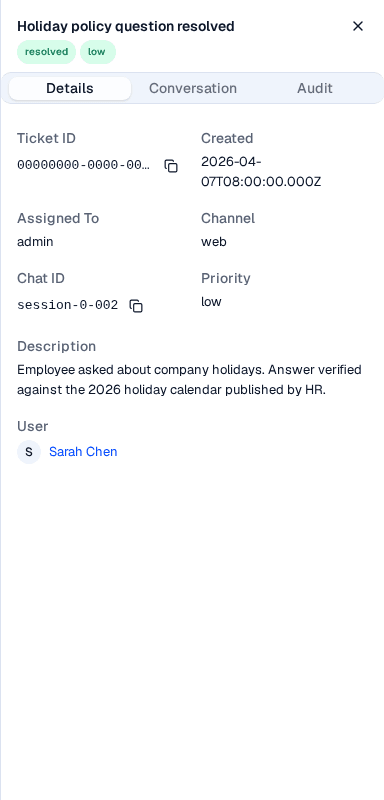Click the resolved status badge
This screenshot has width=384, height=800.
tap(46, 52)
